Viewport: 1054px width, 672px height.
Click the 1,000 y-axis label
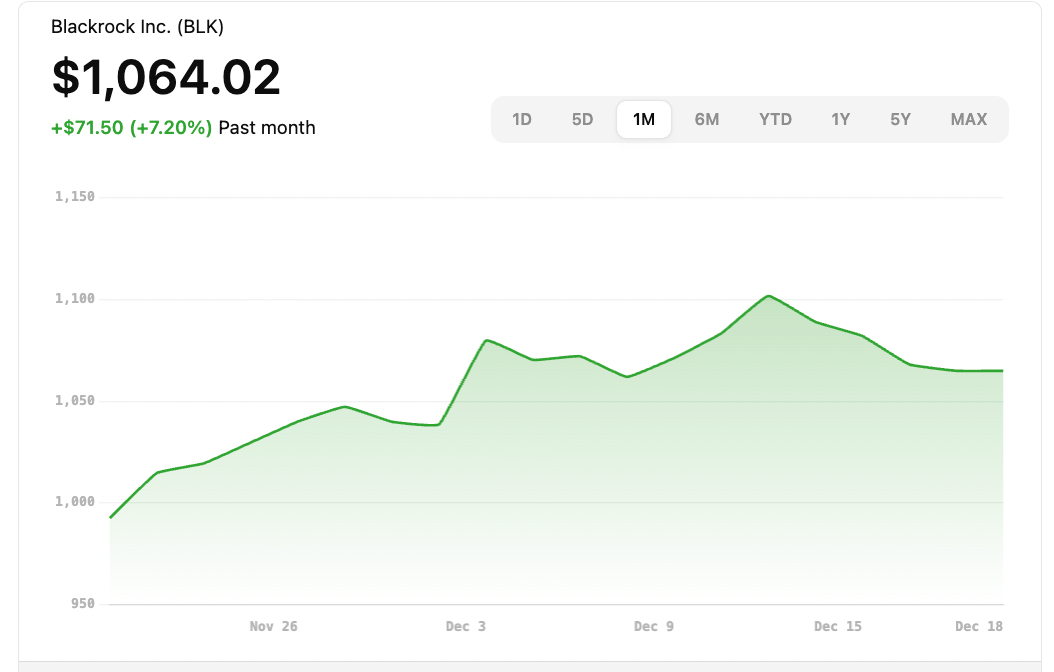75,502
